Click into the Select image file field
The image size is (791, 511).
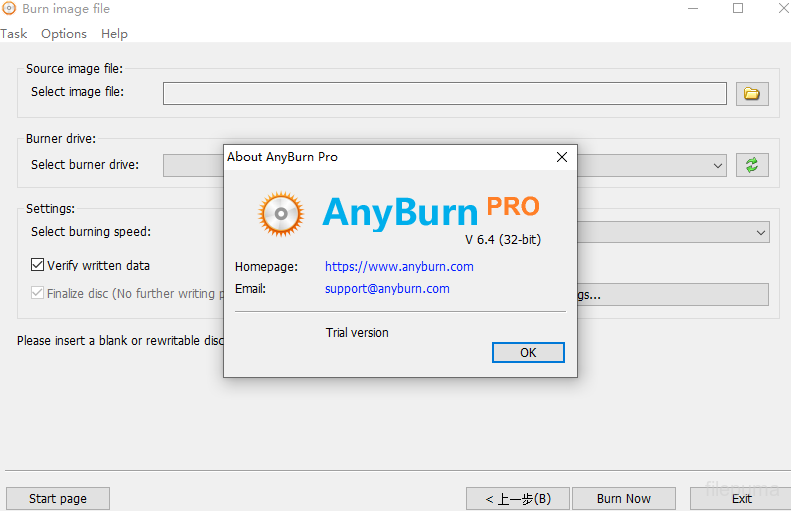(444, 94)
